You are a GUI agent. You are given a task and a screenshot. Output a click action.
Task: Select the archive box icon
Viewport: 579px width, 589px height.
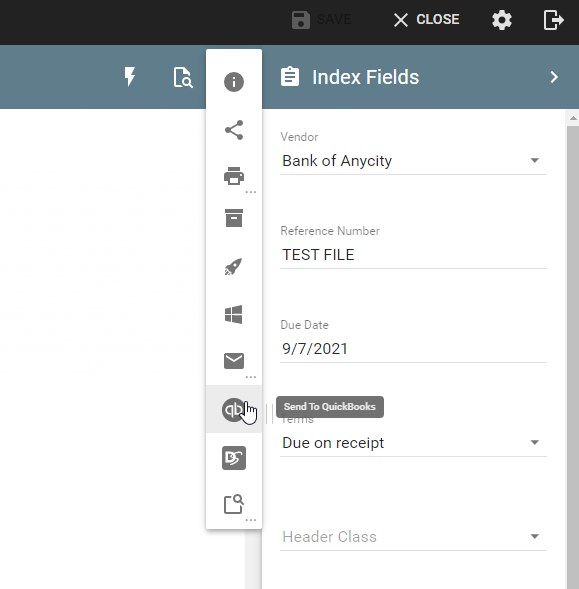[x=234, y=218]
